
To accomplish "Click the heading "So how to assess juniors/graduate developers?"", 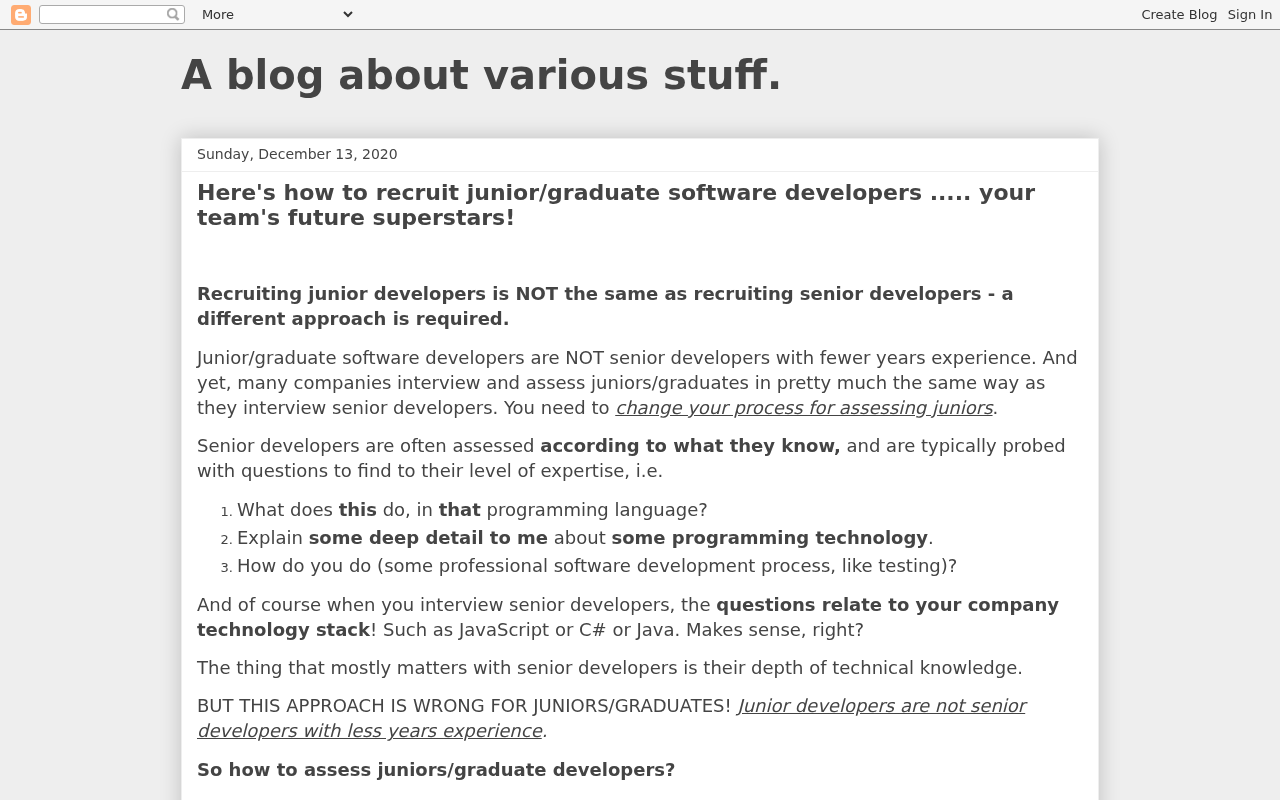I will tap(436, 770).
